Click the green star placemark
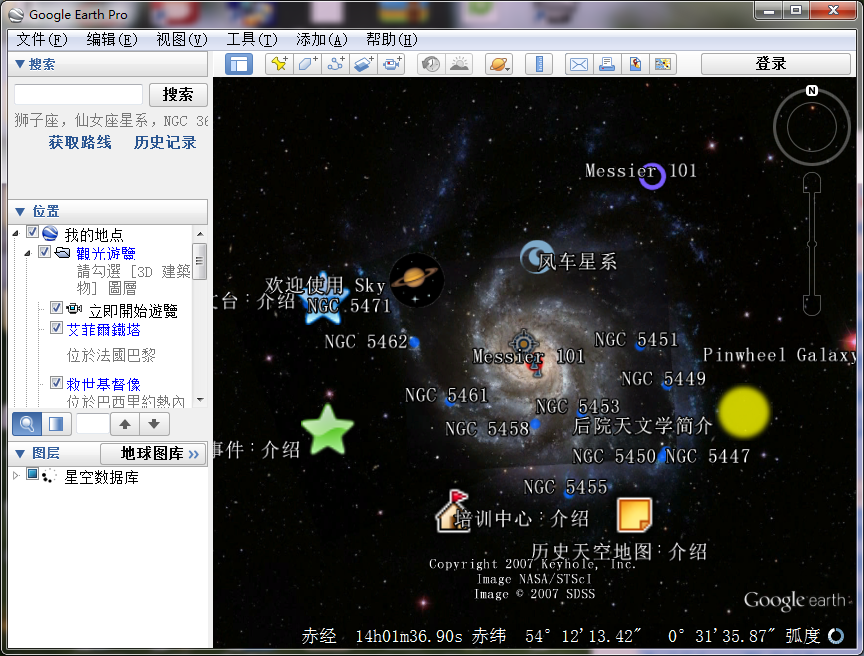The width and height of the screenshot is (864, 656). point(327,430)
